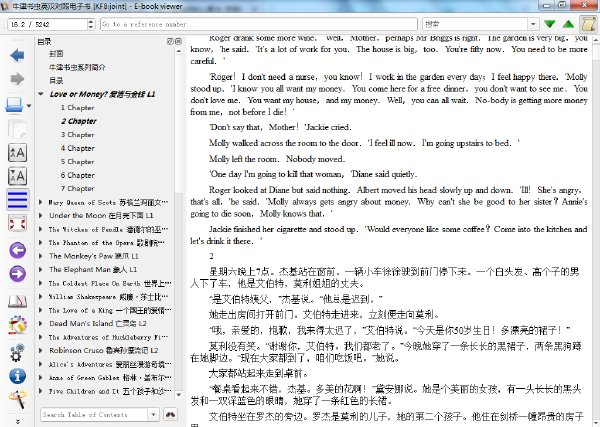The image size is (600, 427).
Task: Click the blue Back arrow icon
Action: (x=17, y=55)
